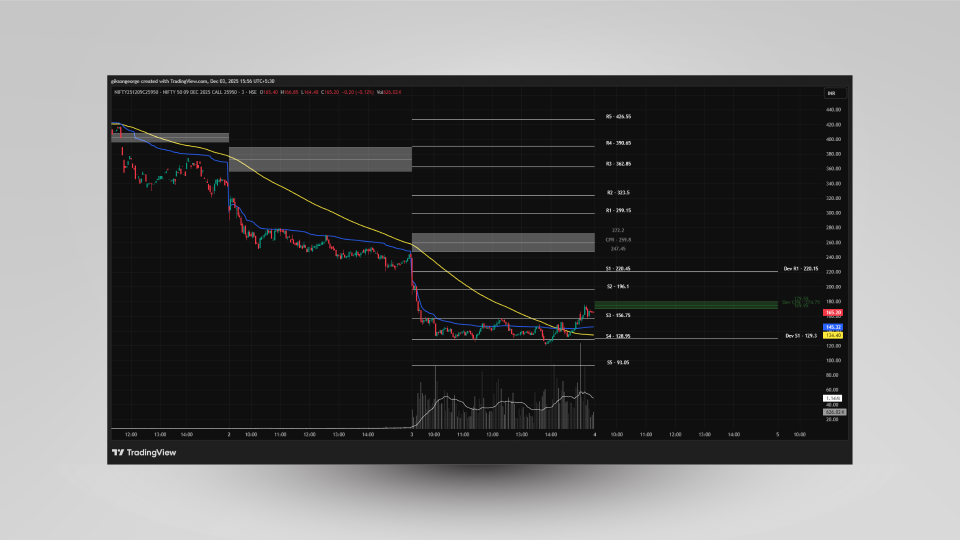Select the R3 - 362.85 pivot label
The image size is (960, 540).
click(618, 163)
